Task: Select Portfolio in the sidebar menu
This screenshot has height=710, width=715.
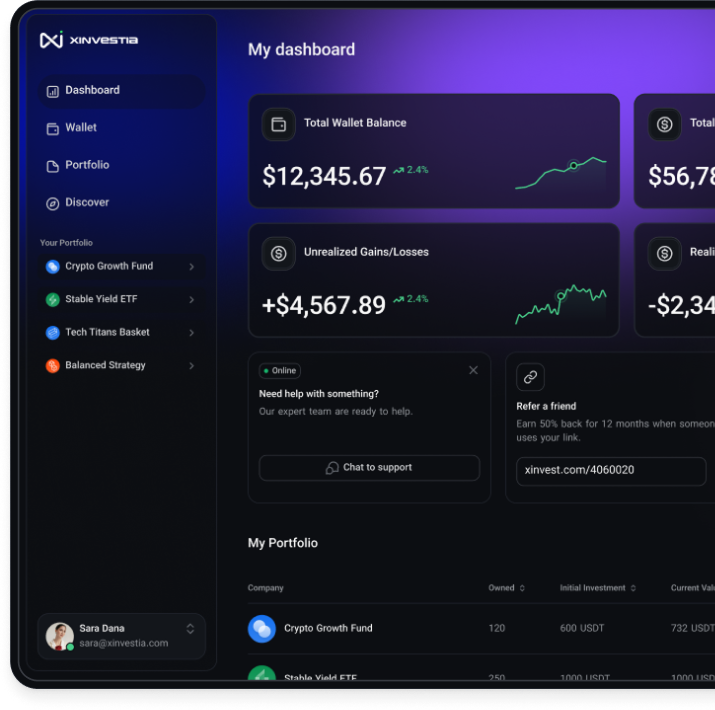Action: 87,165
